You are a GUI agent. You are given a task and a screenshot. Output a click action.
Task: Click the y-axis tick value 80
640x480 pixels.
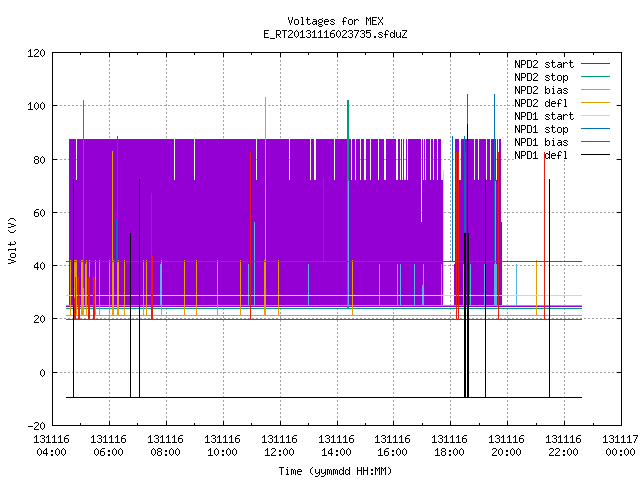[x=39, y=160]
